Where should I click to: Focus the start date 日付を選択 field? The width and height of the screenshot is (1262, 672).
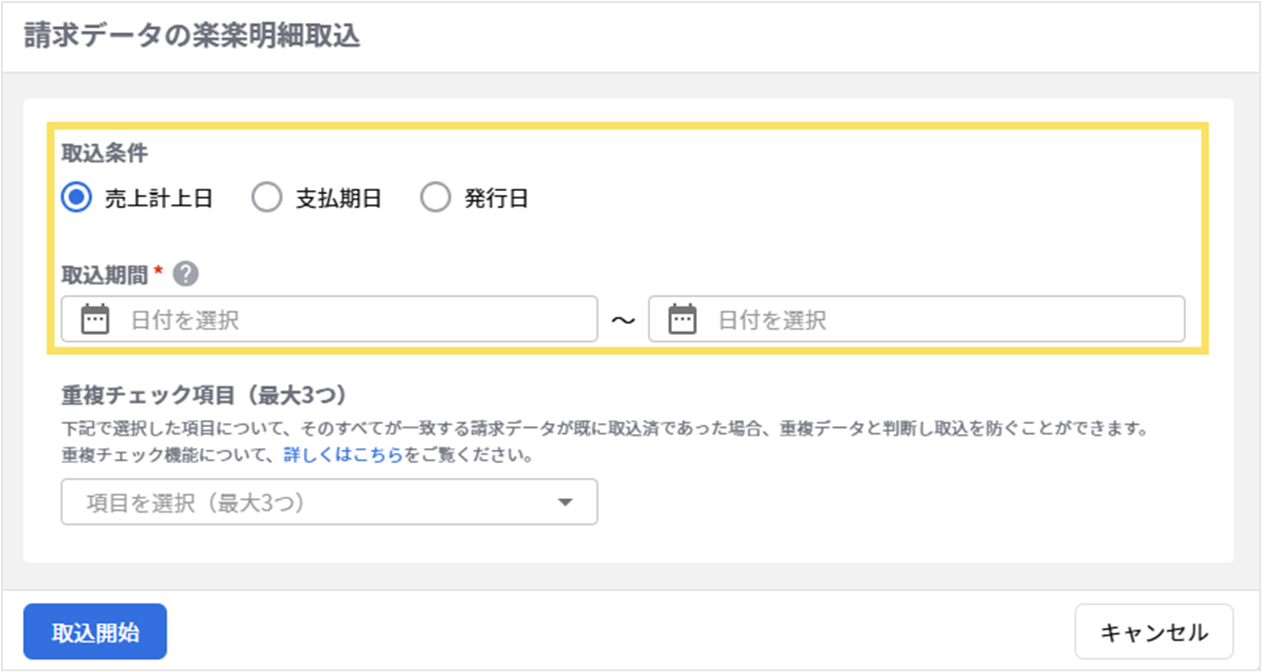(350, 320)
